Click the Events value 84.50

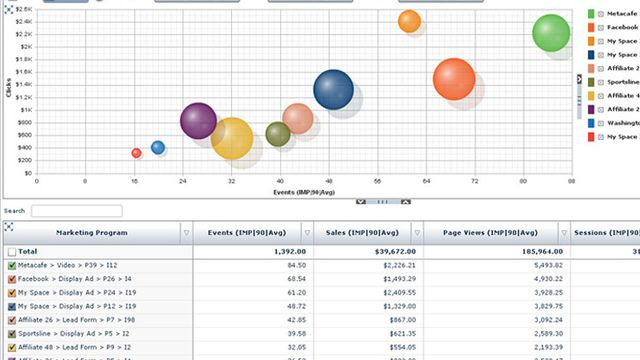point(296,266)
